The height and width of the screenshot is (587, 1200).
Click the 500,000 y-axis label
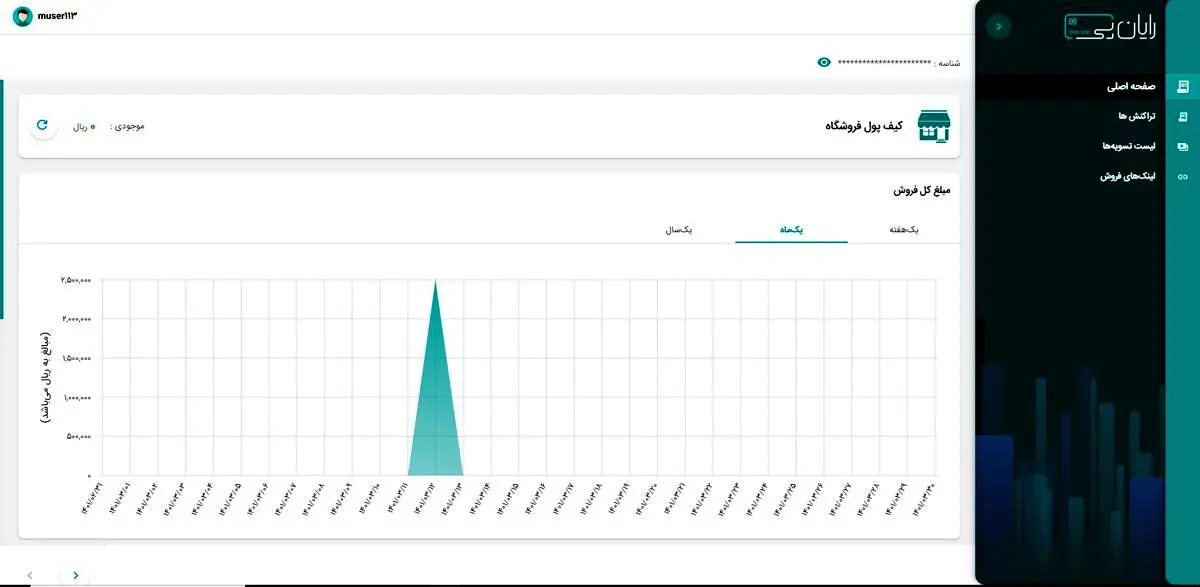(x=78, y=436)
